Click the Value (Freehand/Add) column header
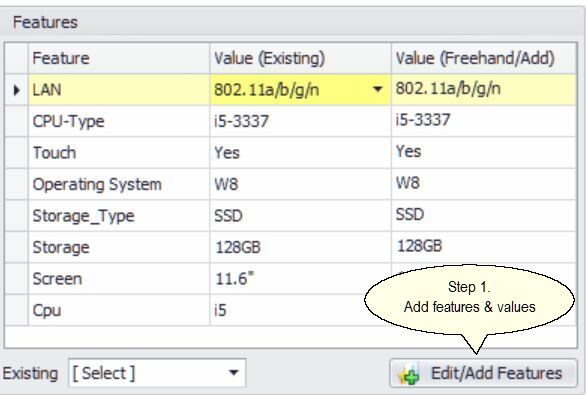This screenshot has width=587, height=395. [483, 58]
